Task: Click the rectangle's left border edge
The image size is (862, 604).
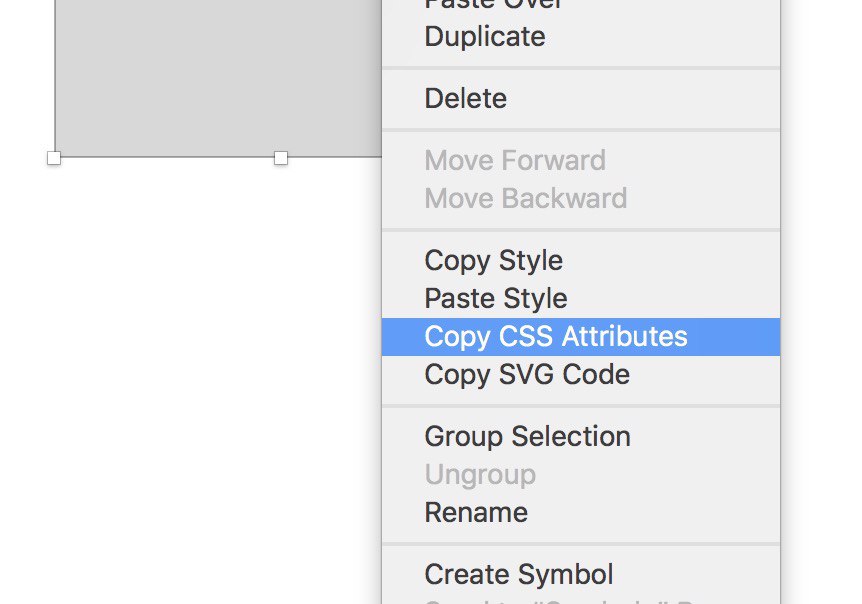Action: click(55, 77)
